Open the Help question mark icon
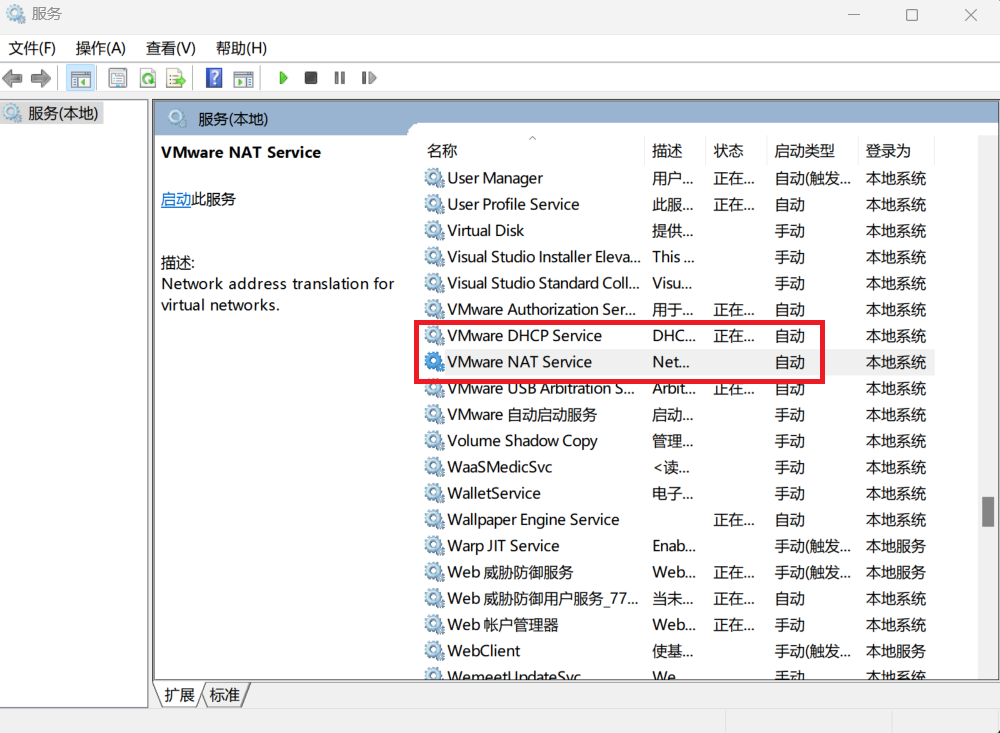This screenshot has width=1000, height=733. [214, 78]
